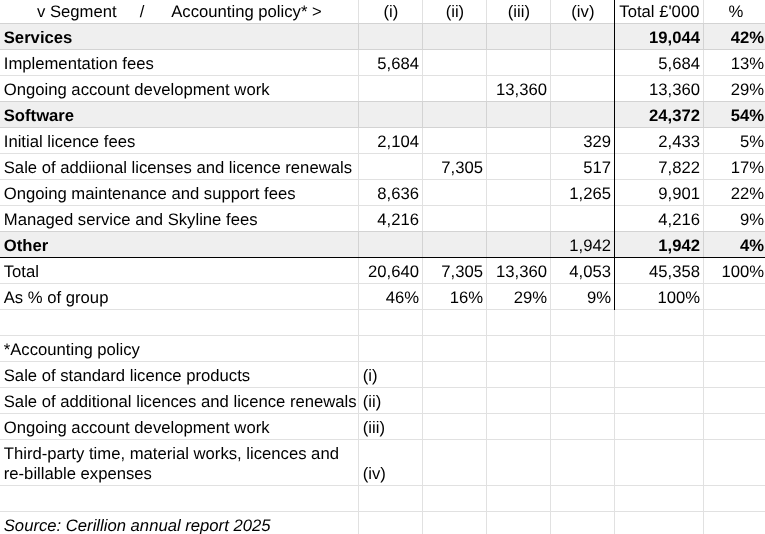Select the Implementation fees row label

[79, 63]
